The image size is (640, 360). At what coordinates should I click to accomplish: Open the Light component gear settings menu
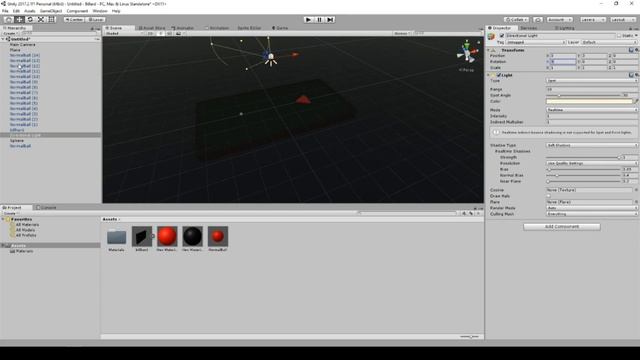click(636, 75)
